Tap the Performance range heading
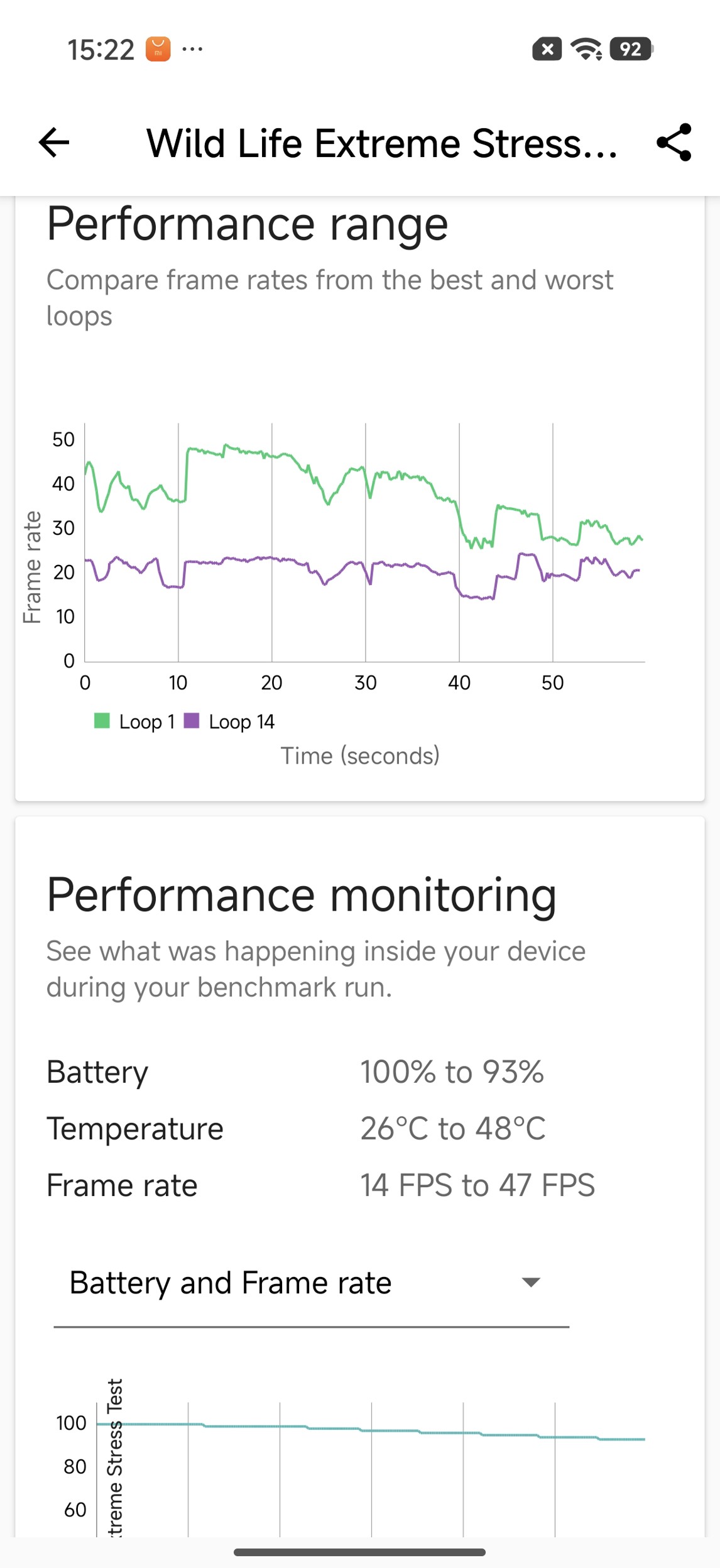720x1568 pixels. (x=247, y=224)
